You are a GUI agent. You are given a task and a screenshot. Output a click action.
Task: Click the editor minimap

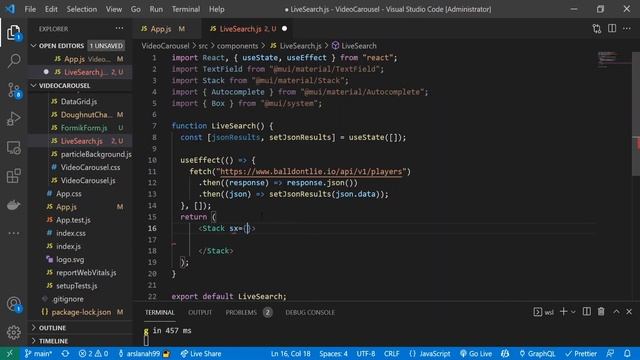(x=613, y=59)
